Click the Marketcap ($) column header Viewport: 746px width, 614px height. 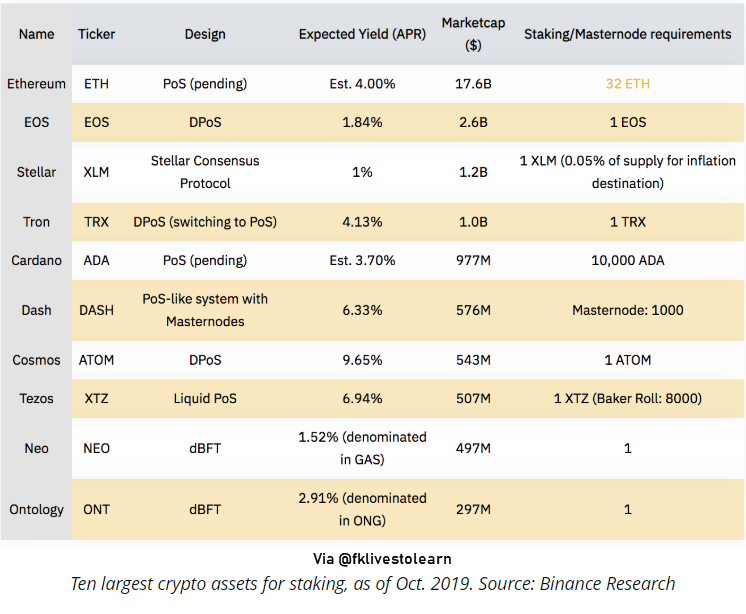click(x=473, y=34)
